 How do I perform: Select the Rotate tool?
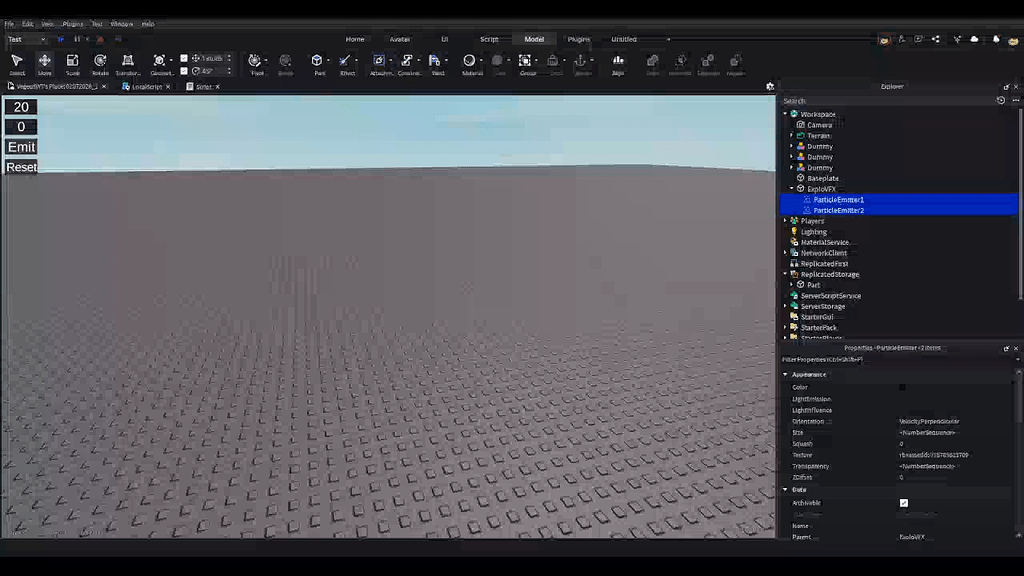pos(99,62)
